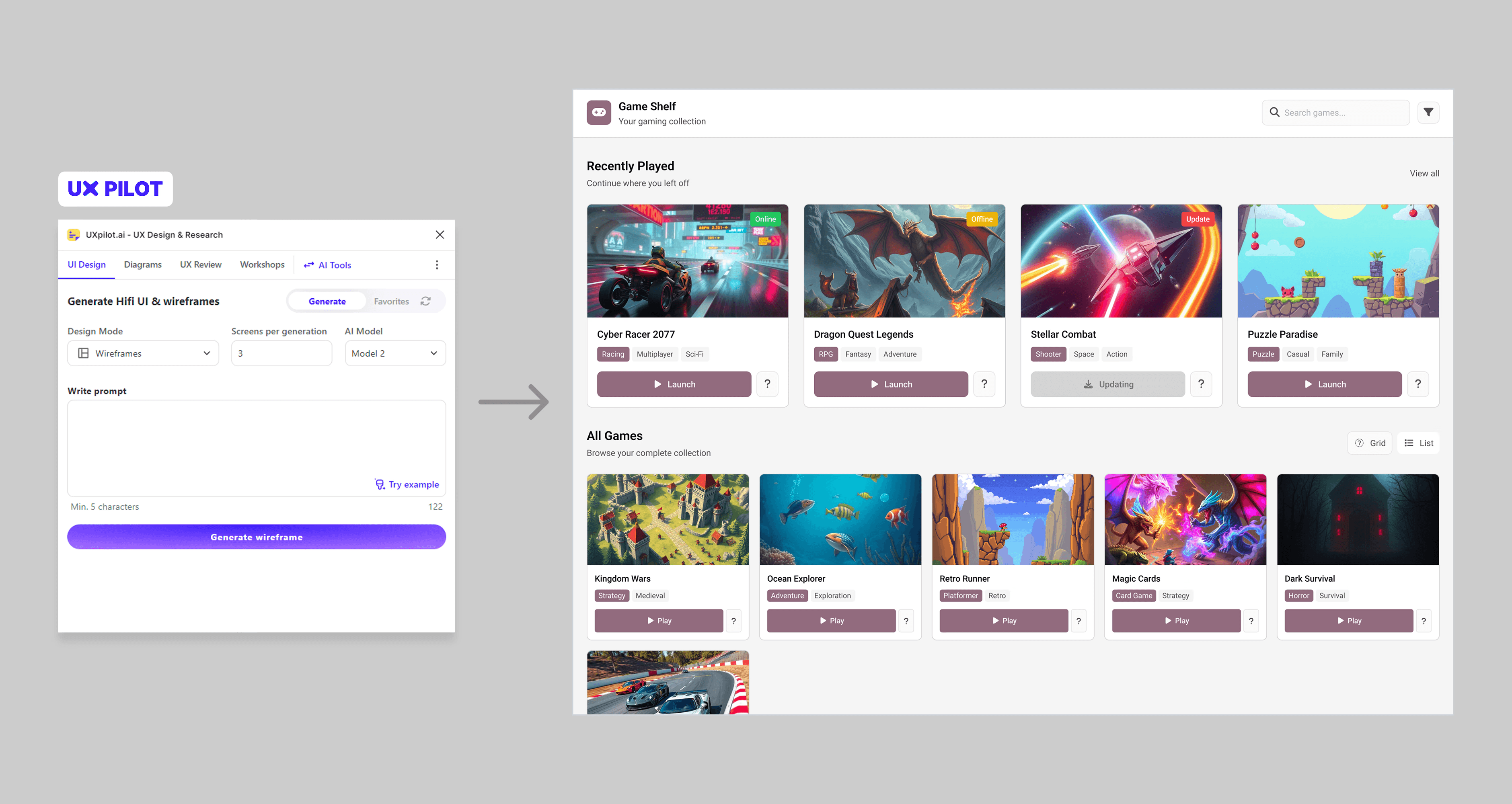
Task: Click help icon on Cyber Racer 2077
Action: pyautogui.click(x=767, y=384)
